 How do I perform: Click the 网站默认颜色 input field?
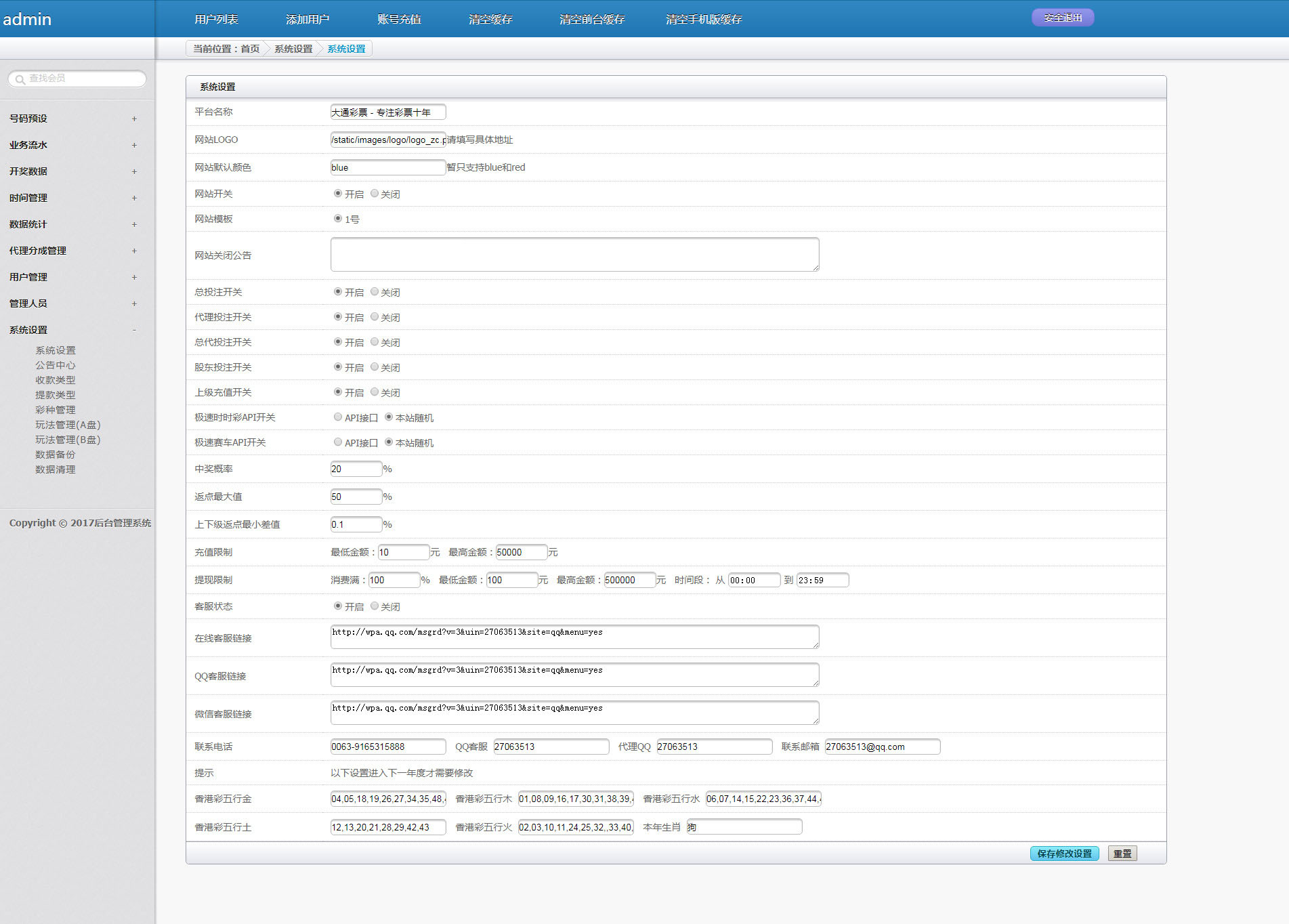tap(388, 167)
